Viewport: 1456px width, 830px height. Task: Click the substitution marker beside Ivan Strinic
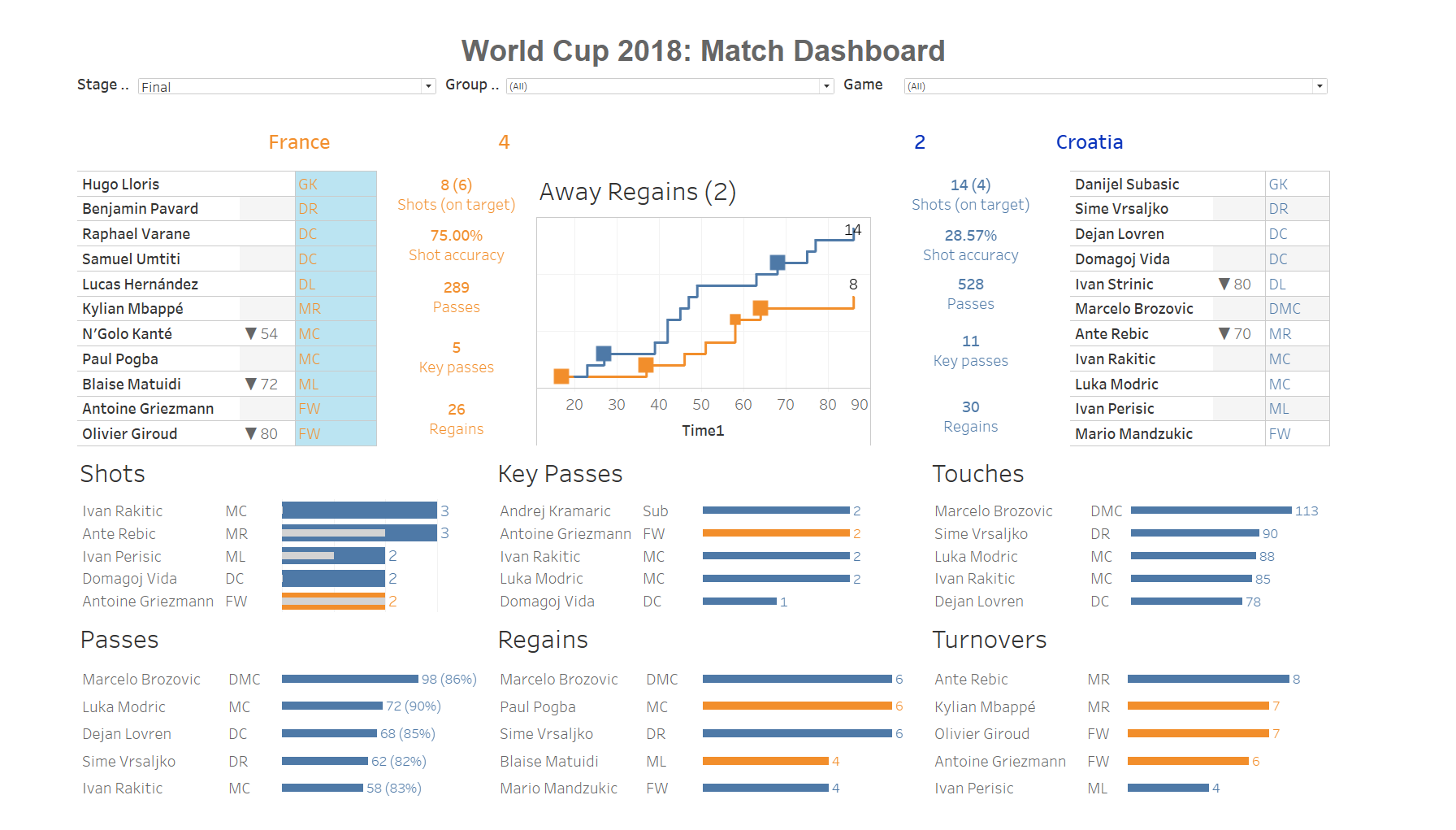(x=1224, y=284)
